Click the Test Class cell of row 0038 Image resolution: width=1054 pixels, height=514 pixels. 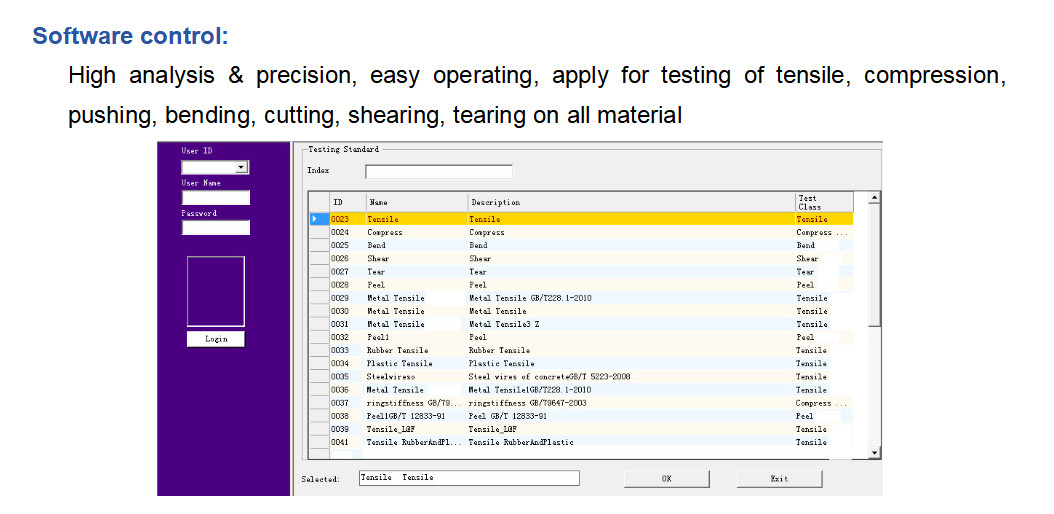(x=824, y=416)
